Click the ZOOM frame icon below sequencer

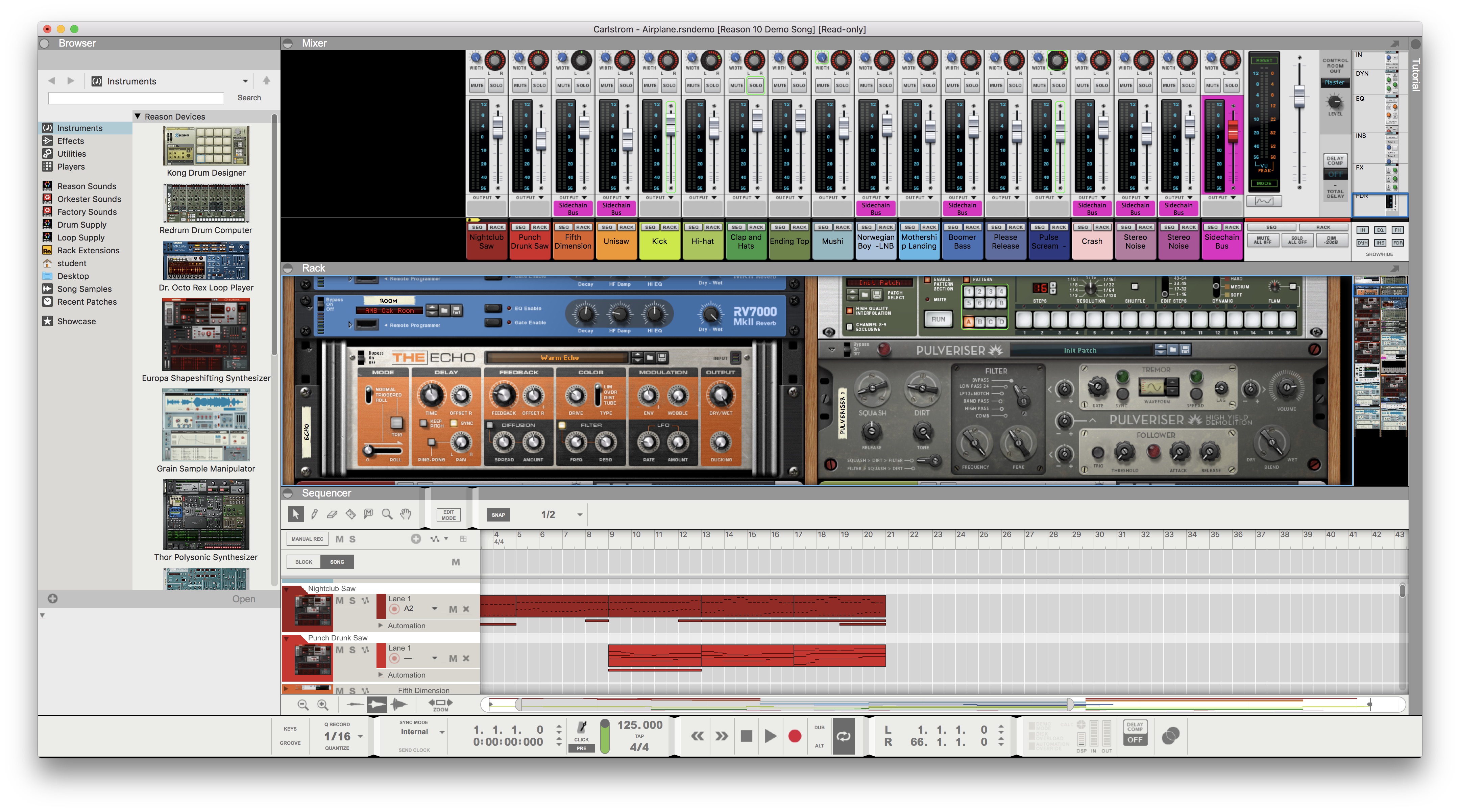tap(440, 704)
